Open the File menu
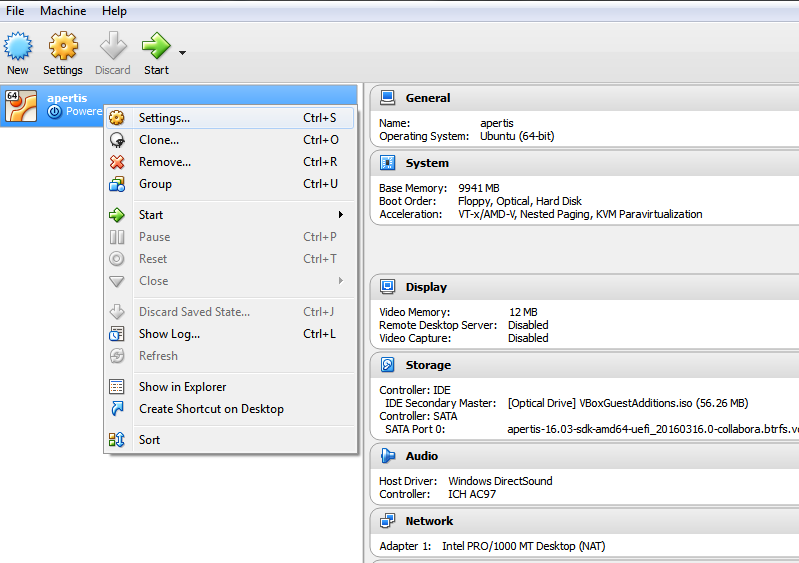Screen dimensions: 799x563 point(15,11)
